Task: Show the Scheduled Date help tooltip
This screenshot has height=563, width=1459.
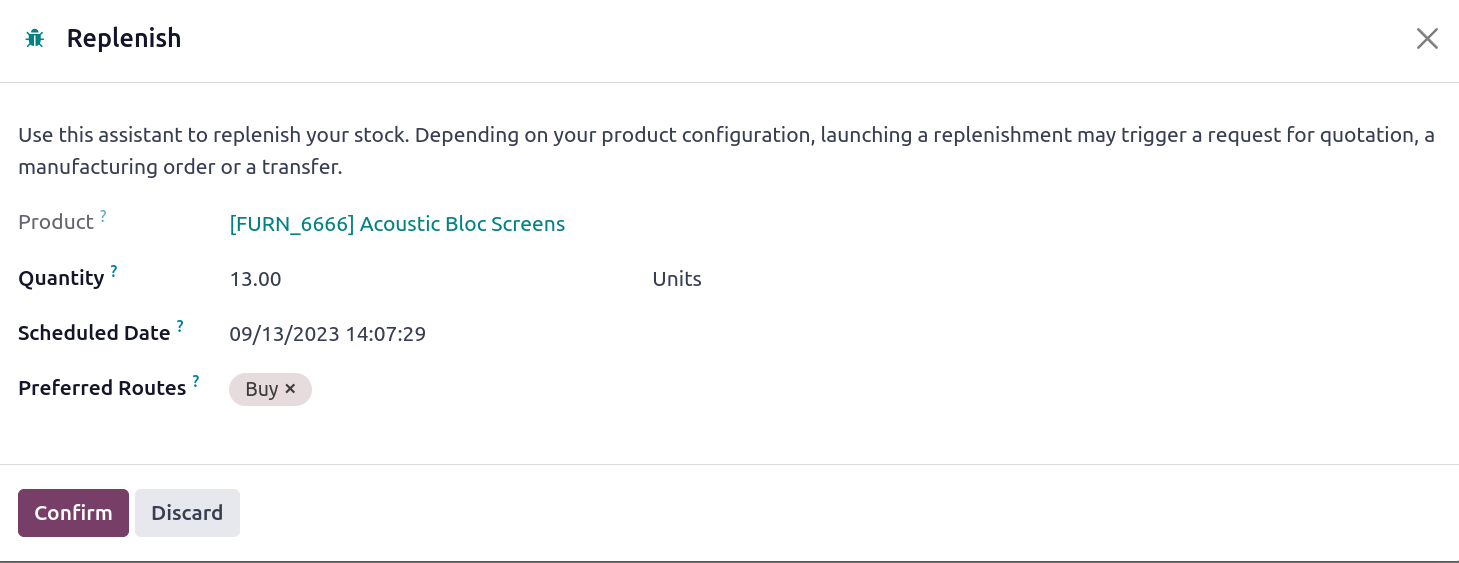Action: pos(180,326)
